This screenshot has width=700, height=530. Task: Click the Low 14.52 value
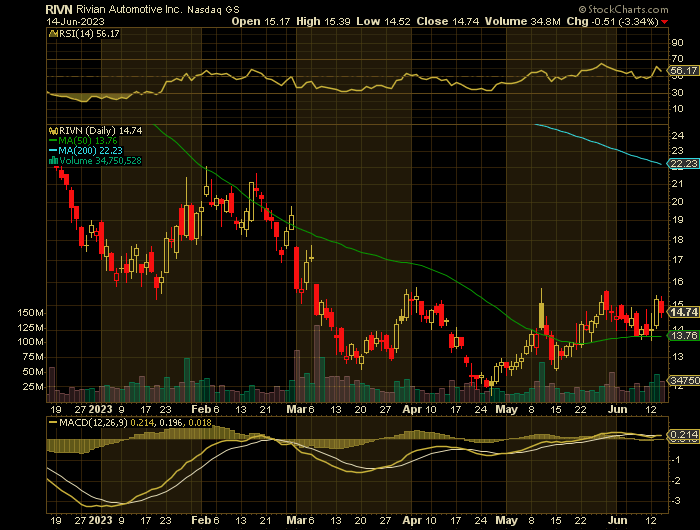[383, 21]
